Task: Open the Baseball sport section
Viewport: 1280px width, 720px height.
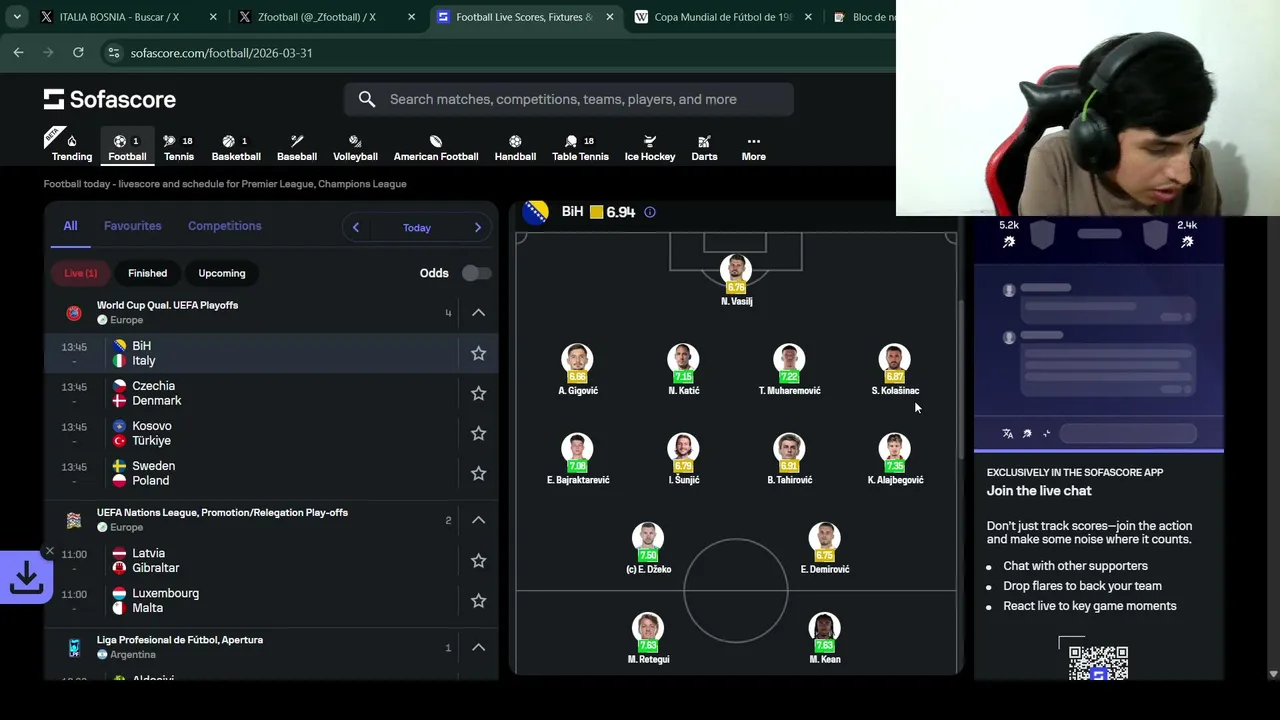Action: coord(297,146)
